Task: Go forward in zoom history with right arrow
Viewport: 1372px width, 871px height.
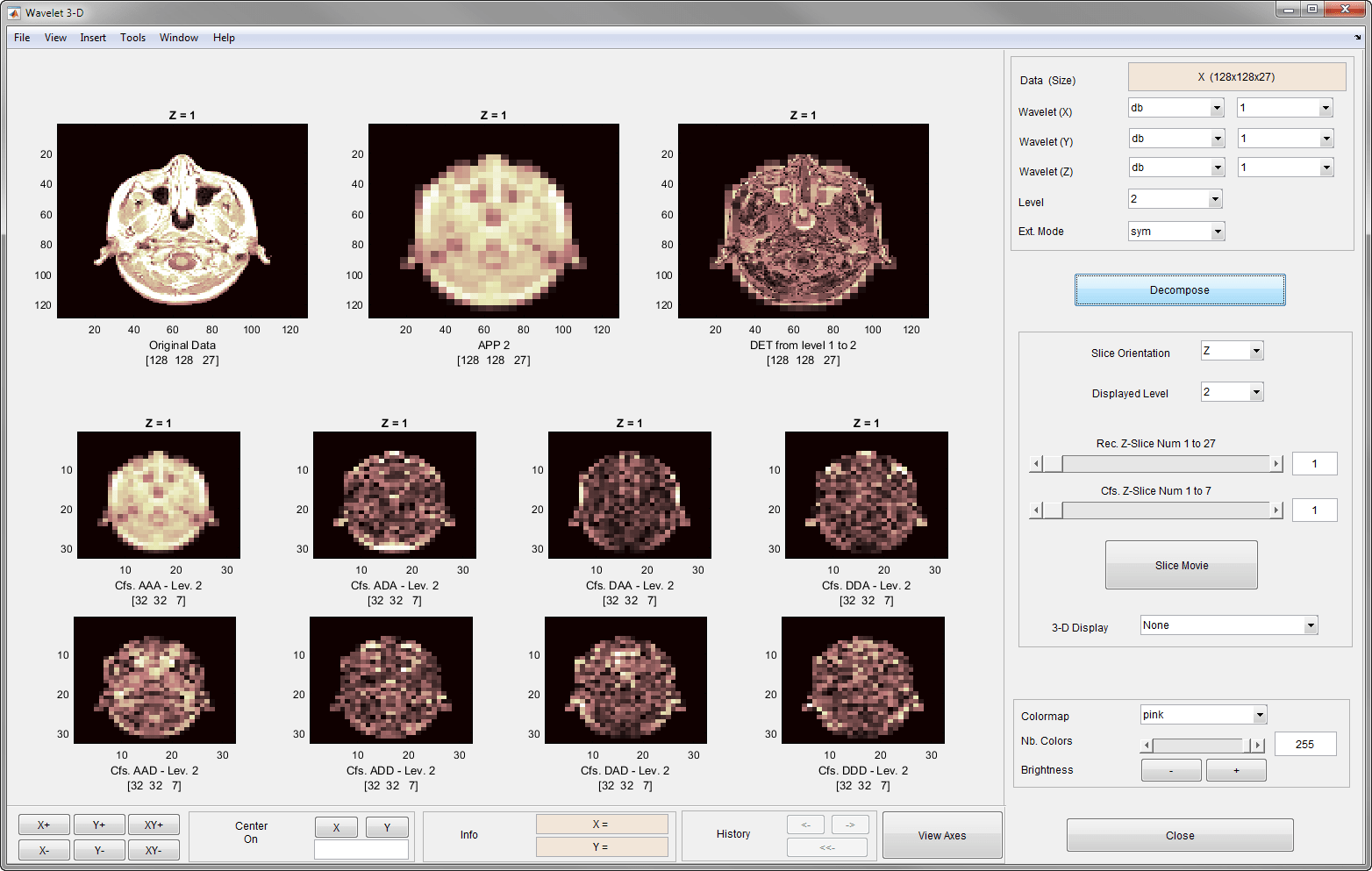Action: [849, 825]
